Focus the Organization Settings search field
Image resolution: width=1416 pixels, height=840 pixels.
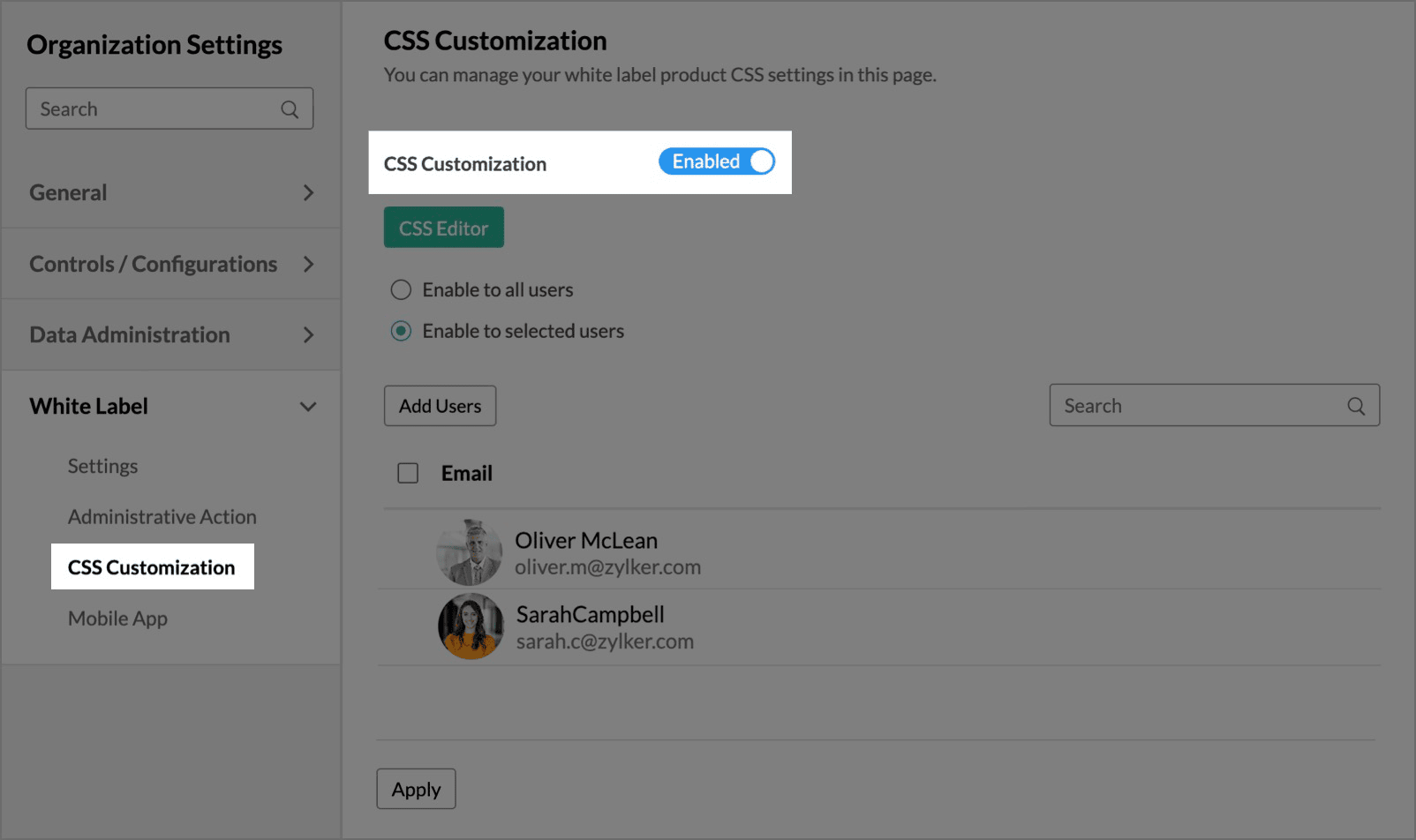[154, 109]
